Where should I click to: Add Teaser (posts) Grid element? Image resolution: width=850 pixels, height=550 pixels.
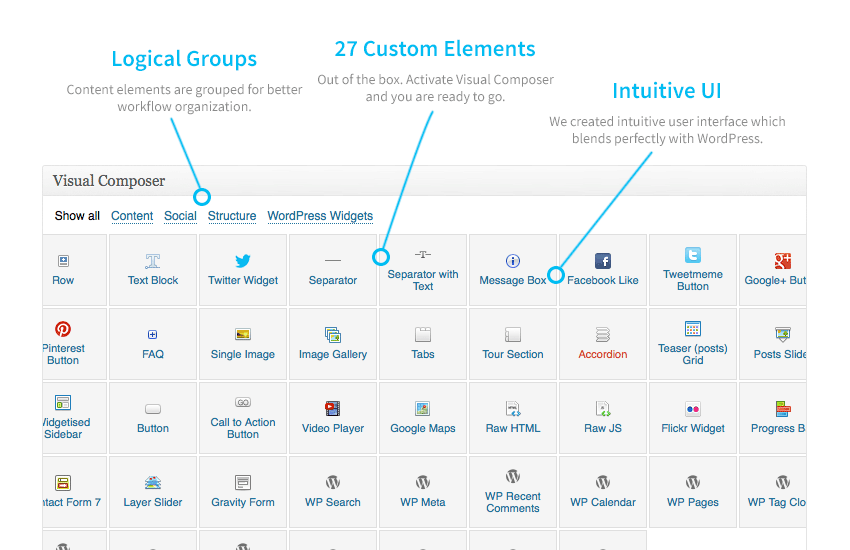pos(693,344)
